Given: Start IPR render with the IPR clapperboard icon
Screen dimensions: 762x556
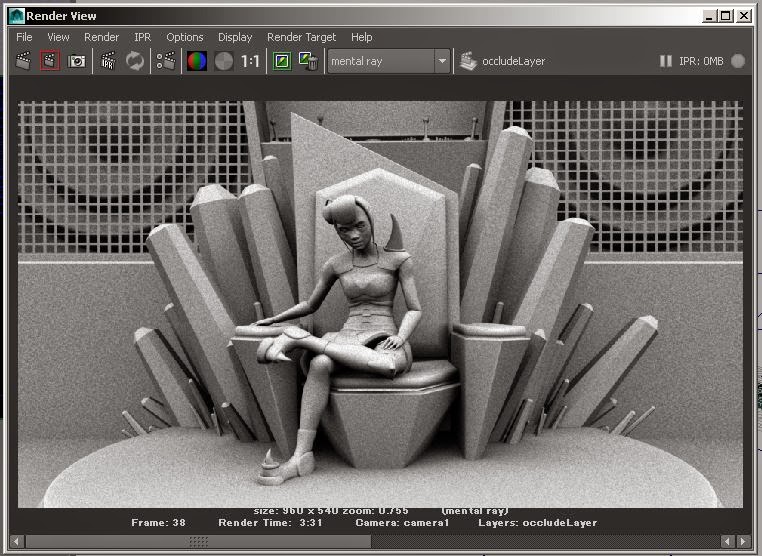Looking at the screenshot, I should pos(108,61).
